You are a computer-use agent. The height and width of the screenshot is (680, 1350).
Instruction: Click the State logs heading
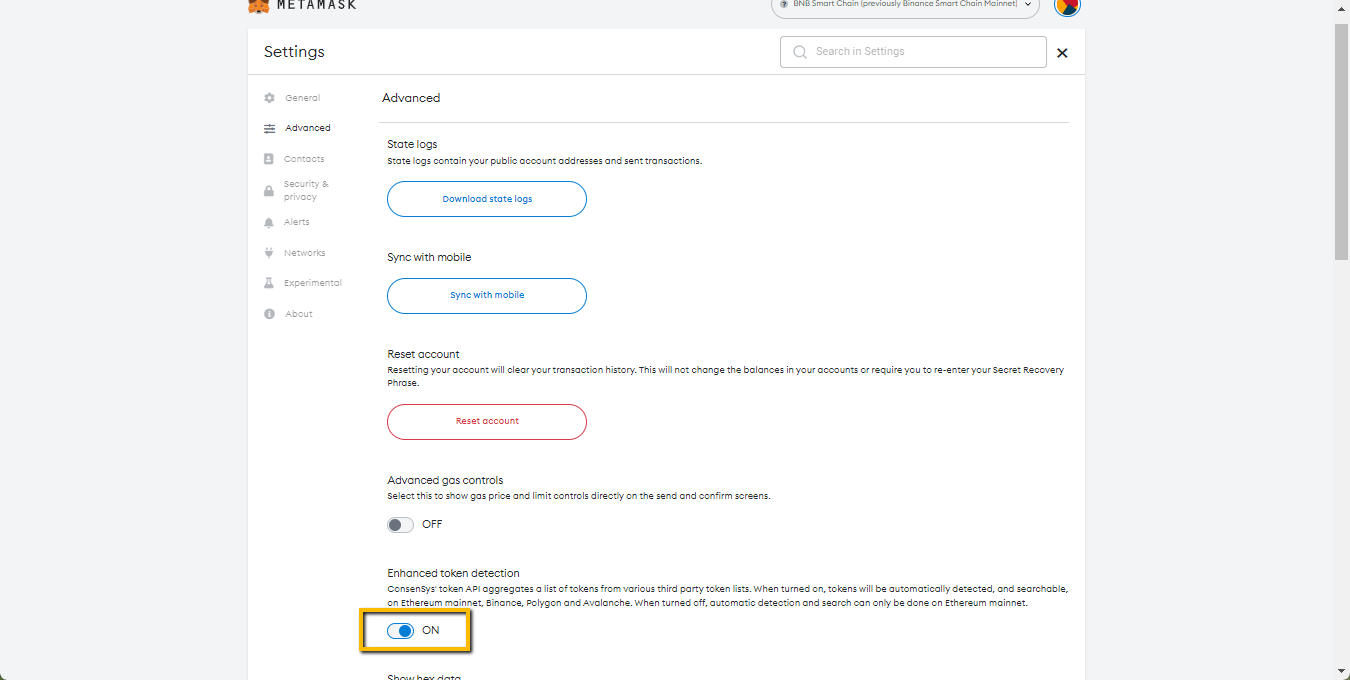coord(412,144)
